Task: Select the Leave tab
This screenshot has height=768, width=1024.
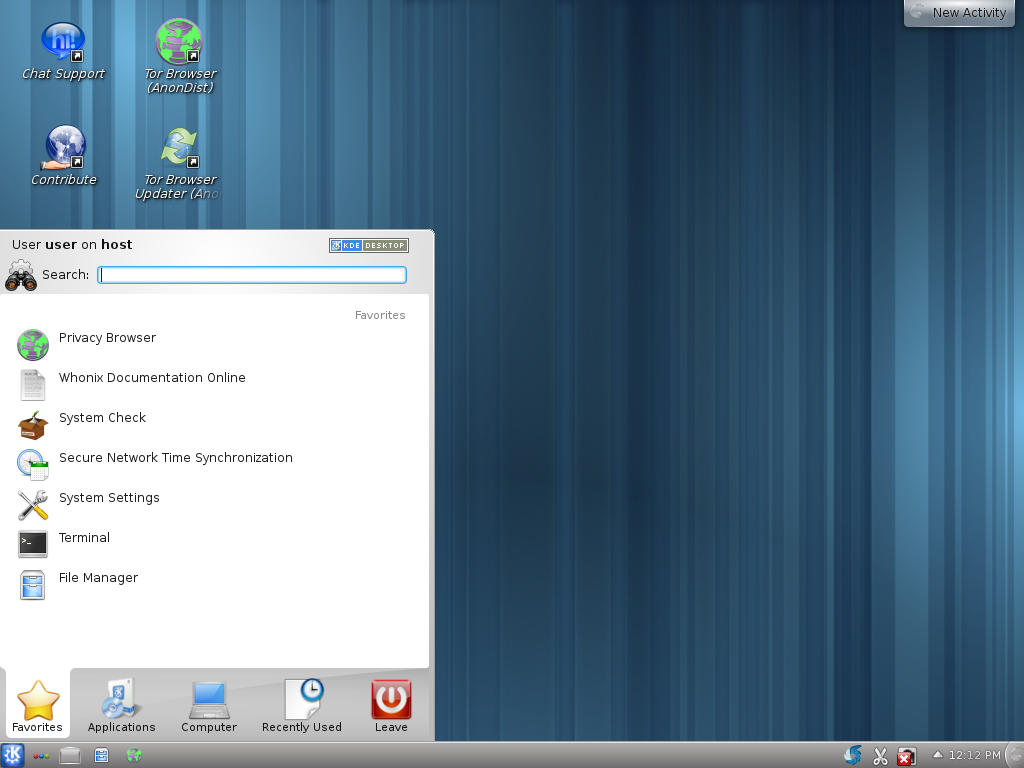Action: [391, 706]
